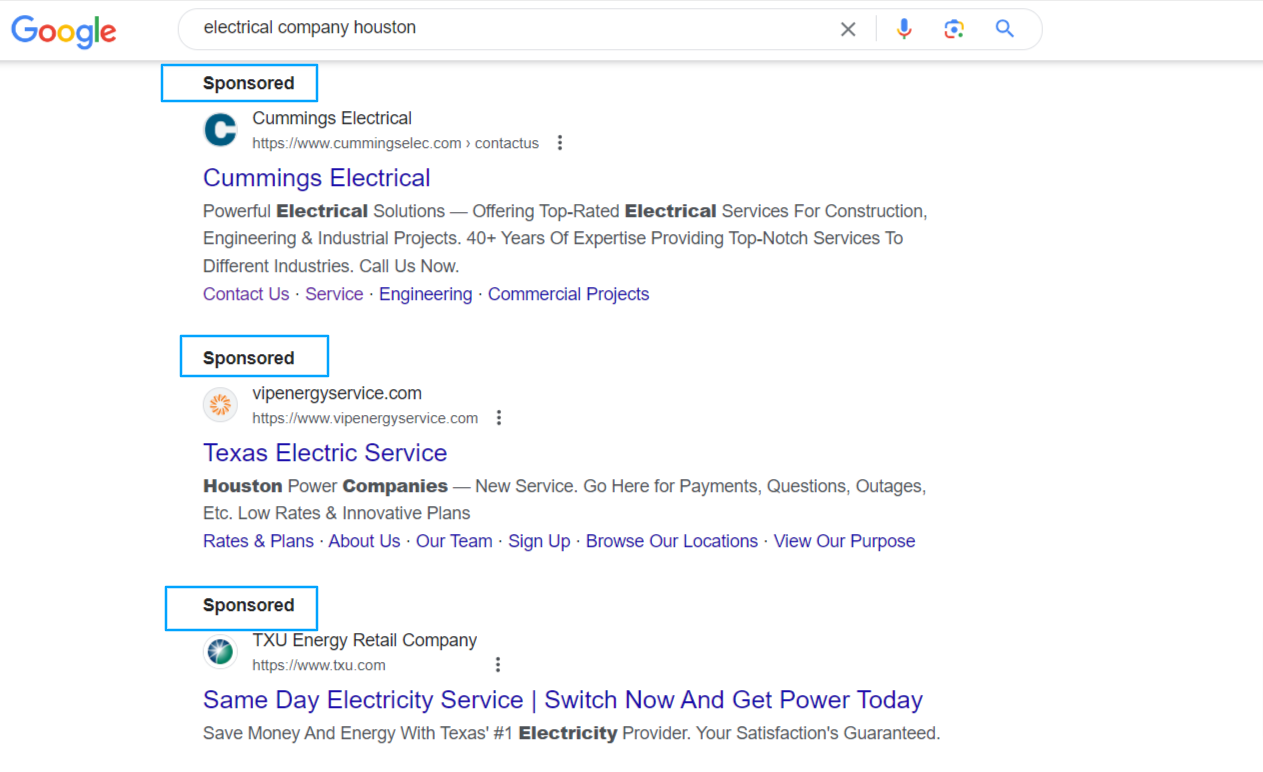Click the search magnifier icon
1263x772 pixels.
[1004, 29]
